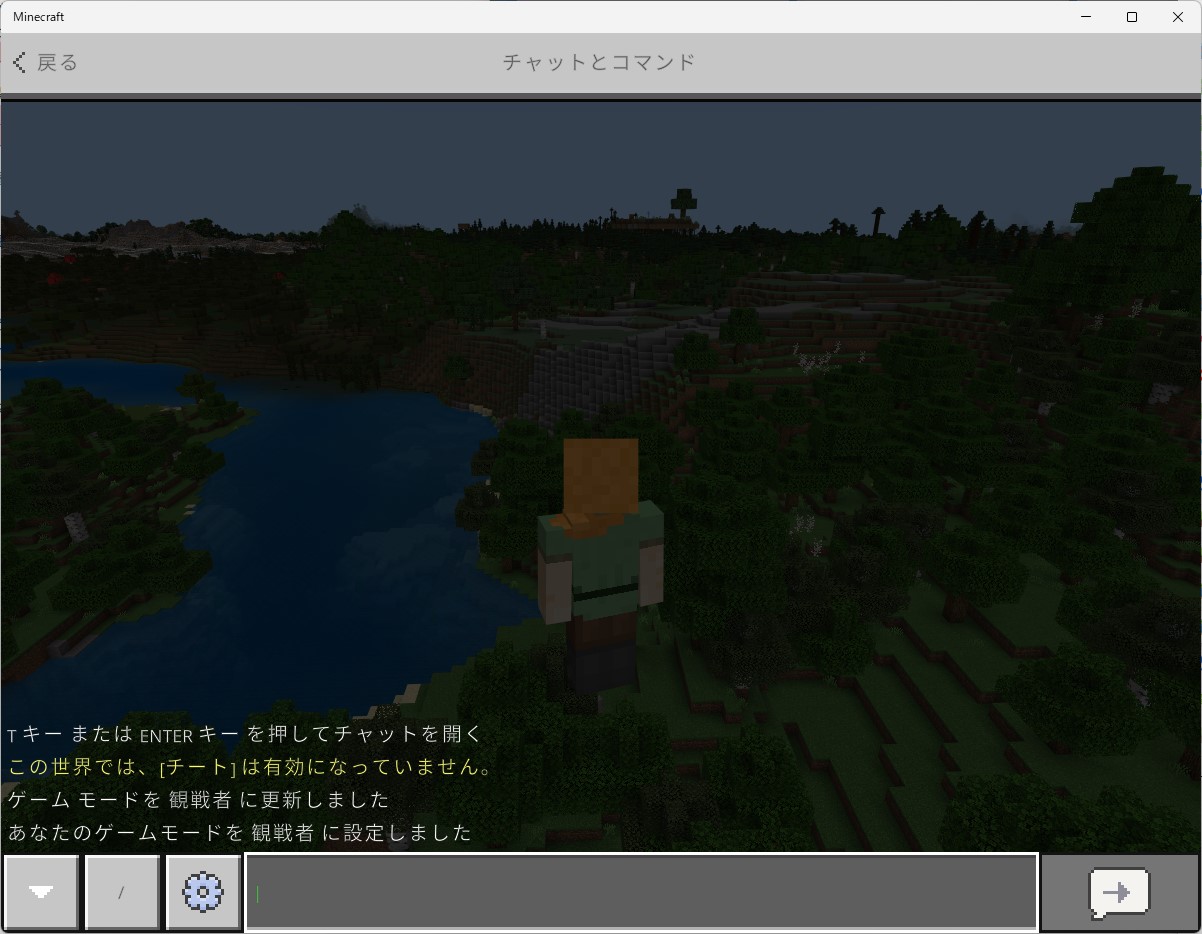
Task: Minimize the Minecraft window
Action: (x=1086, y=17)
